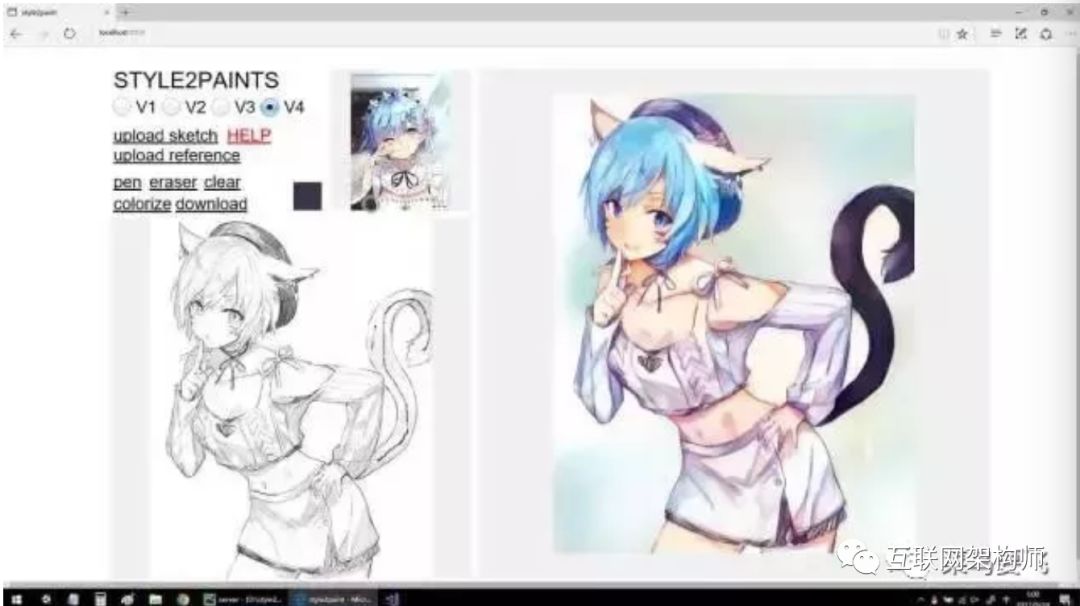Click the clear link
Screen dimensions: 1080x606
tap(222, 182)
